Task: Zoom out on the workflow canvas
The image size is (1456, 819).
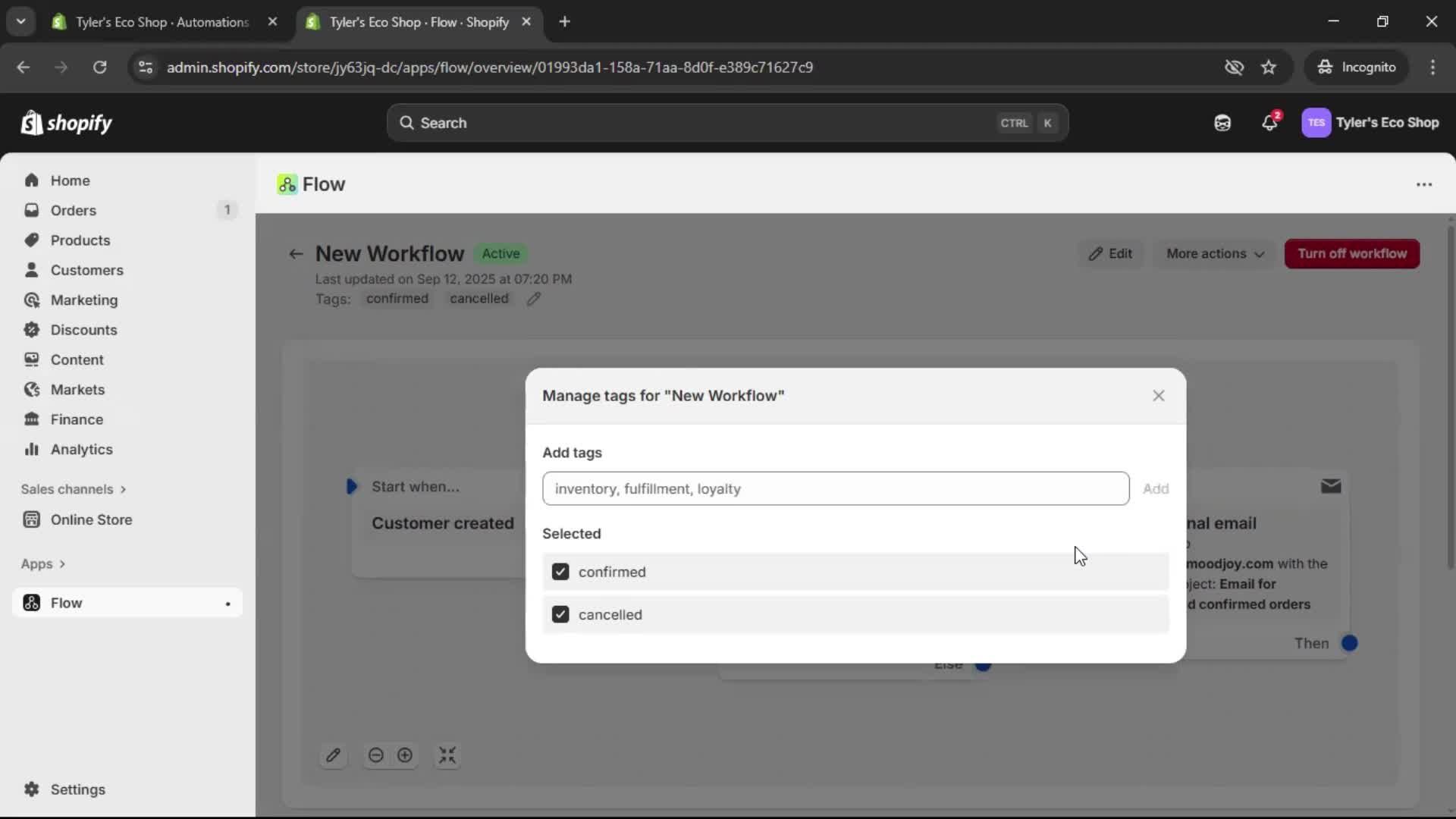Action: [x=377, y=755]
